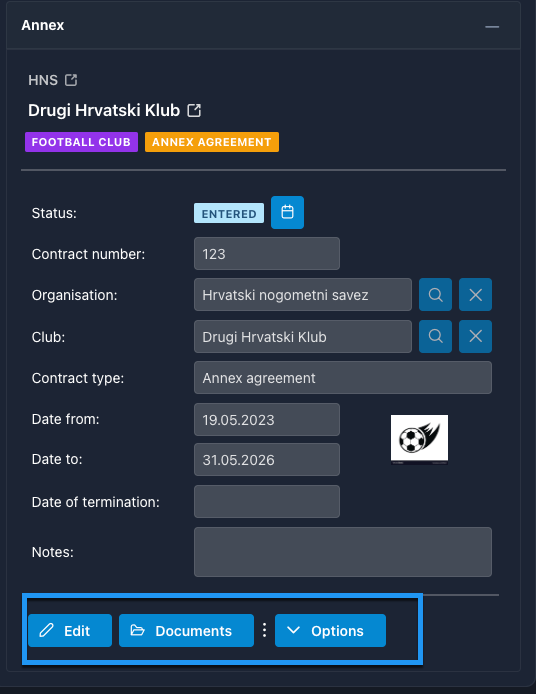536x694 pixels.
Task: Search club with magnifier icon
Action: pyautogui.click(x=436, y=336)
